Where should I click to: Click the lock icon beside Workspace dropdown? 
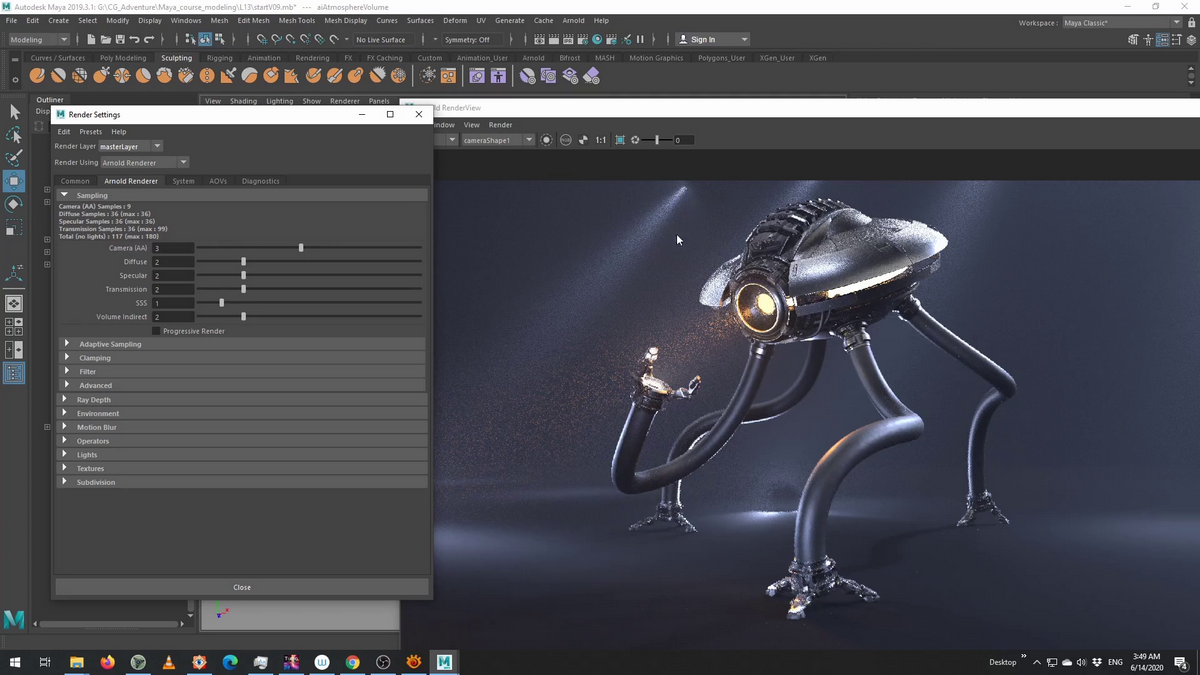tap(1192, 23)
